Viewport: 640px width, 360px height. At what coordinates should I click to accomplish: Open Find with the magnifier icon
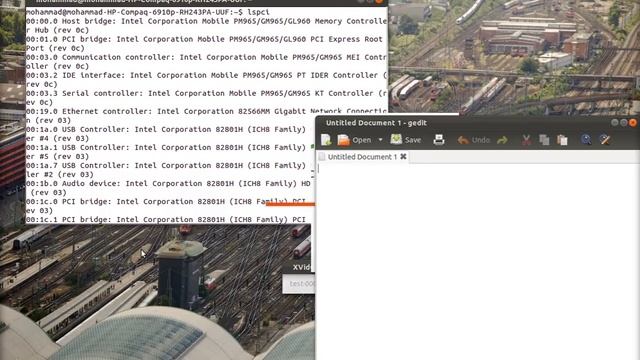(x=586, y=140)
